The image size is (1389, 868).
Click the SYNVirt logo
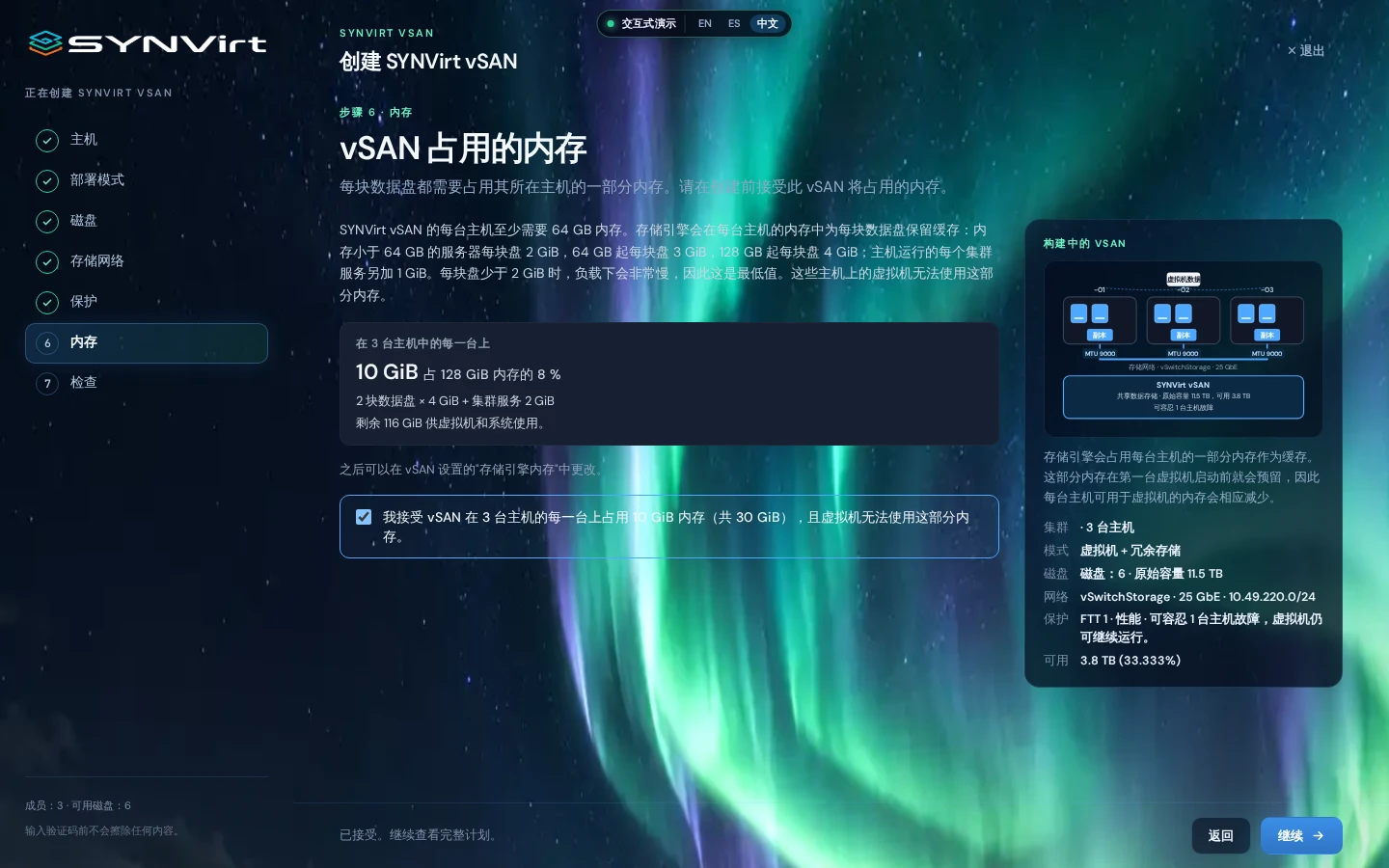tap(147, 43)
